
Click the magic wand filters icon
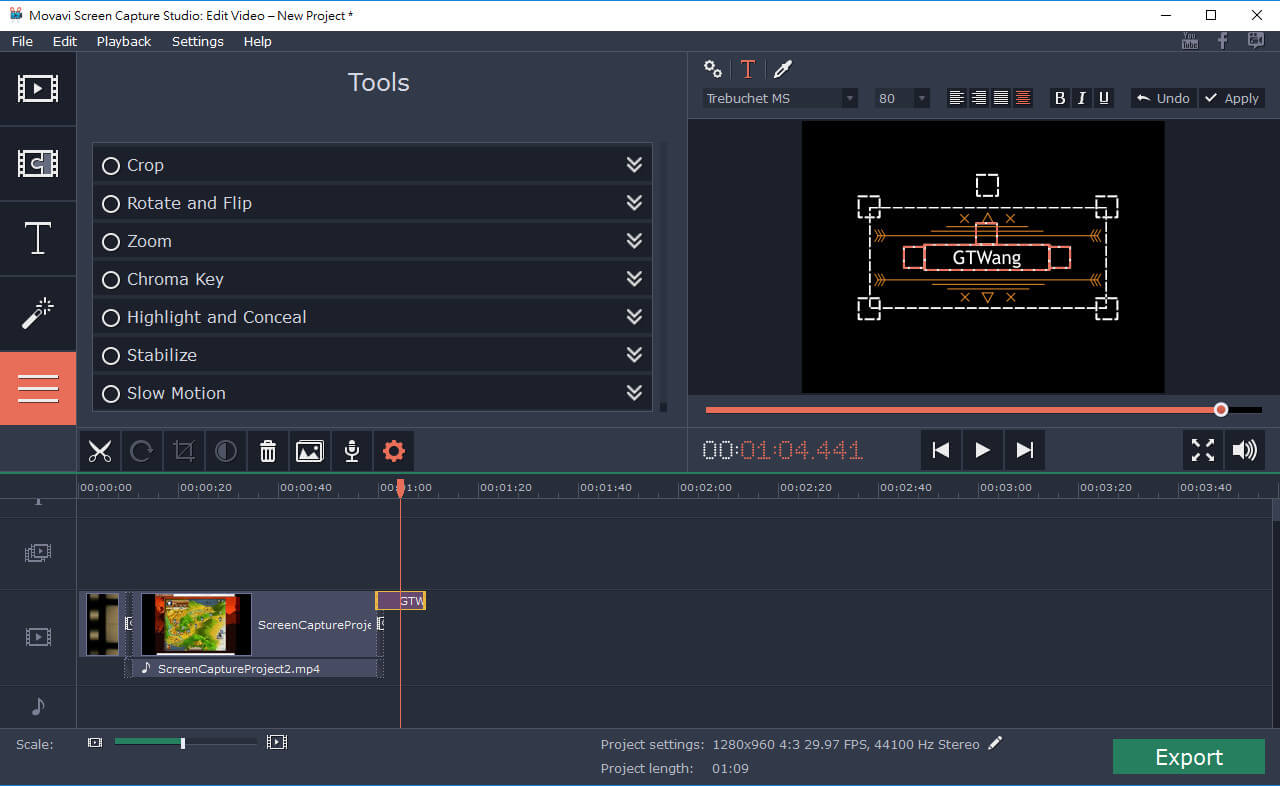(x=38, y=314)
